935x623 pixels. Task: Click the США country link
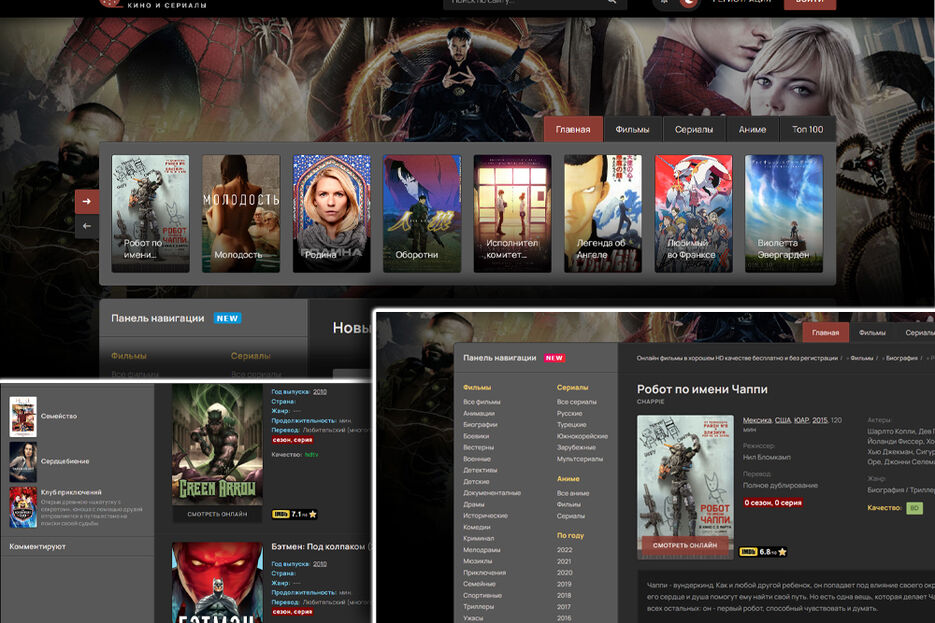pos(783,420)
